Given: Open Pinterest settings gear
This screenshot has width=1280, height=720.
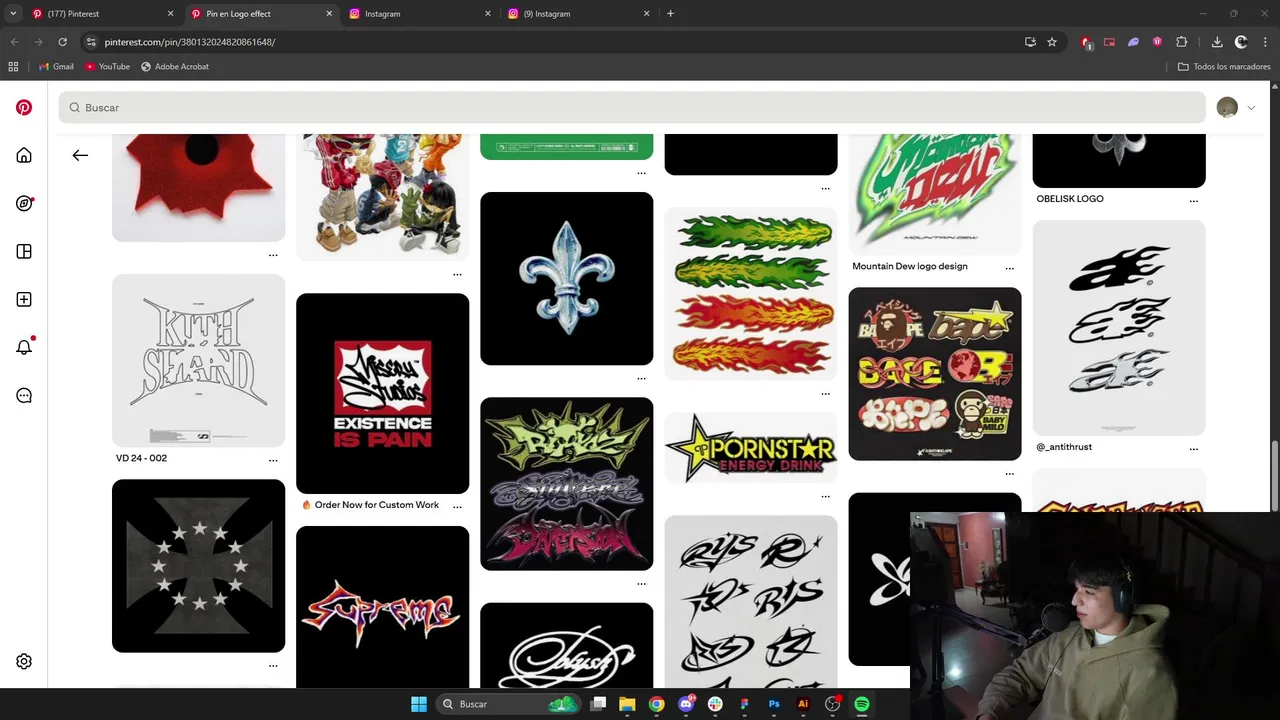Looking at the screenshot, I should click(24, 661).
